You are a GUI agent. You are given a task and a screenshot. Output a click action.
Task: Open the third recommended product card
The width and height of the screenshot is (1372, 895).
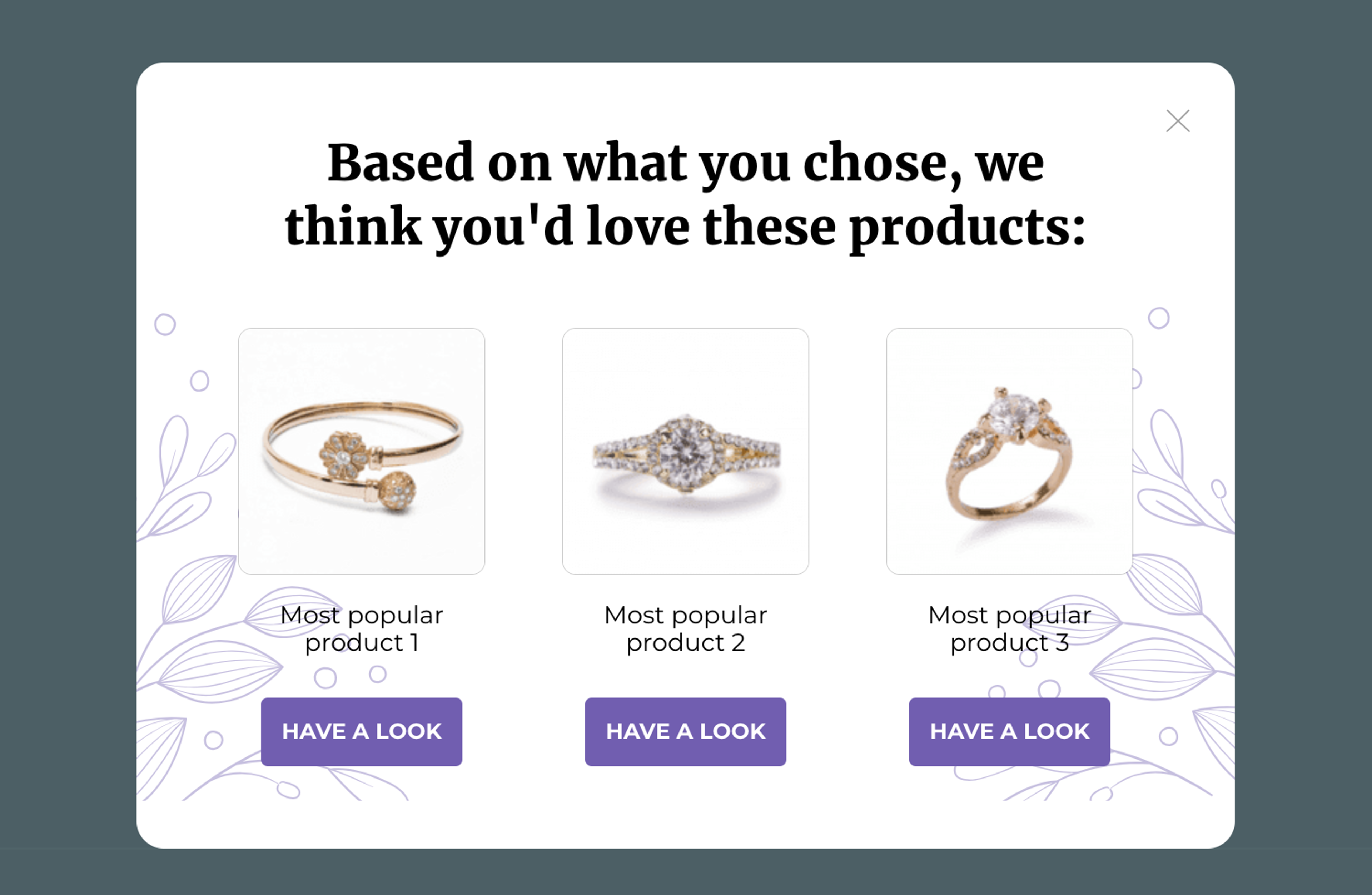point(1009,451)
